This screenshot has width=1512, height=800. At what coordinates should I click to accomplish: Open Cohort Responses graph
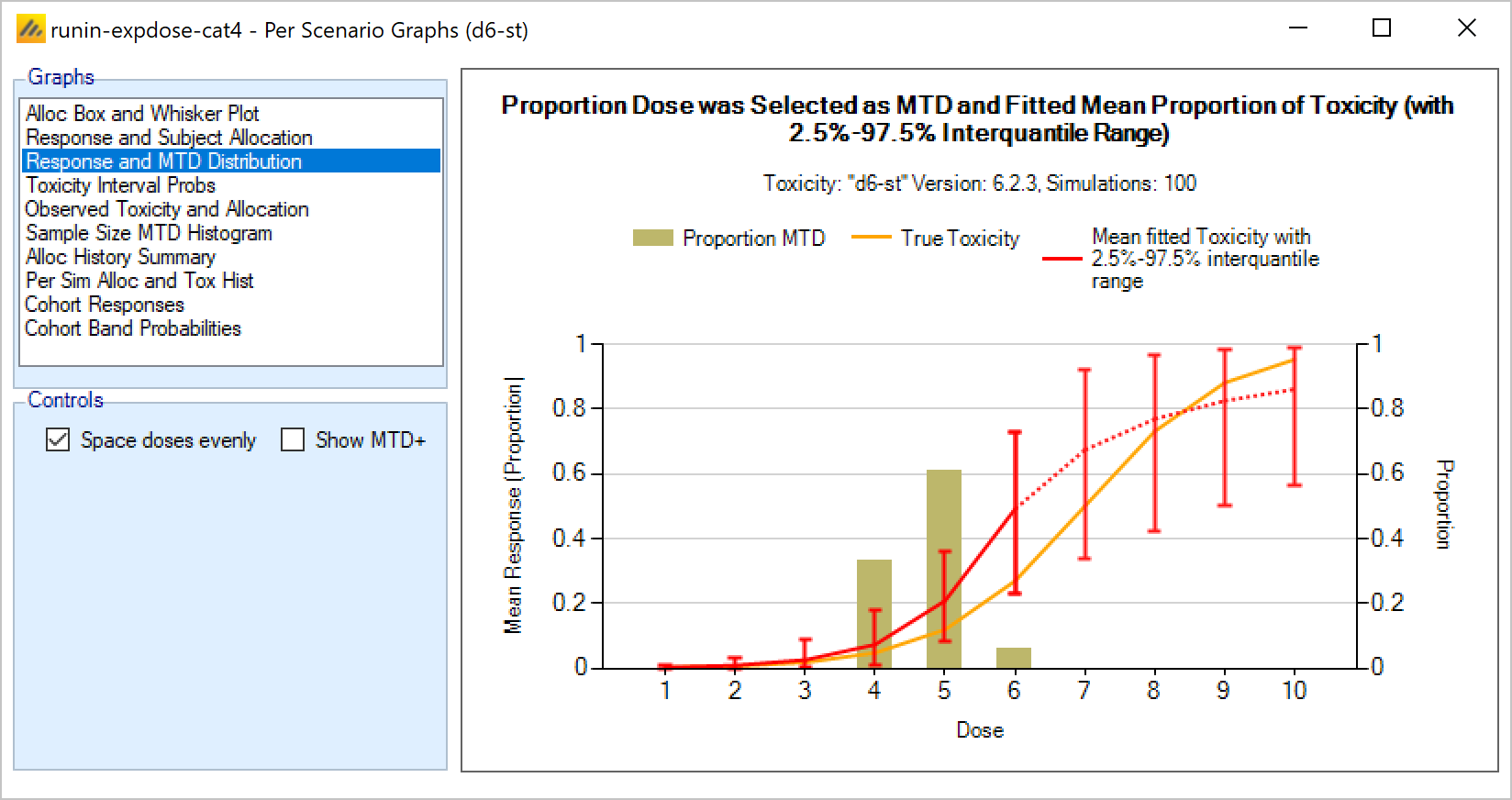click(105, 305)
